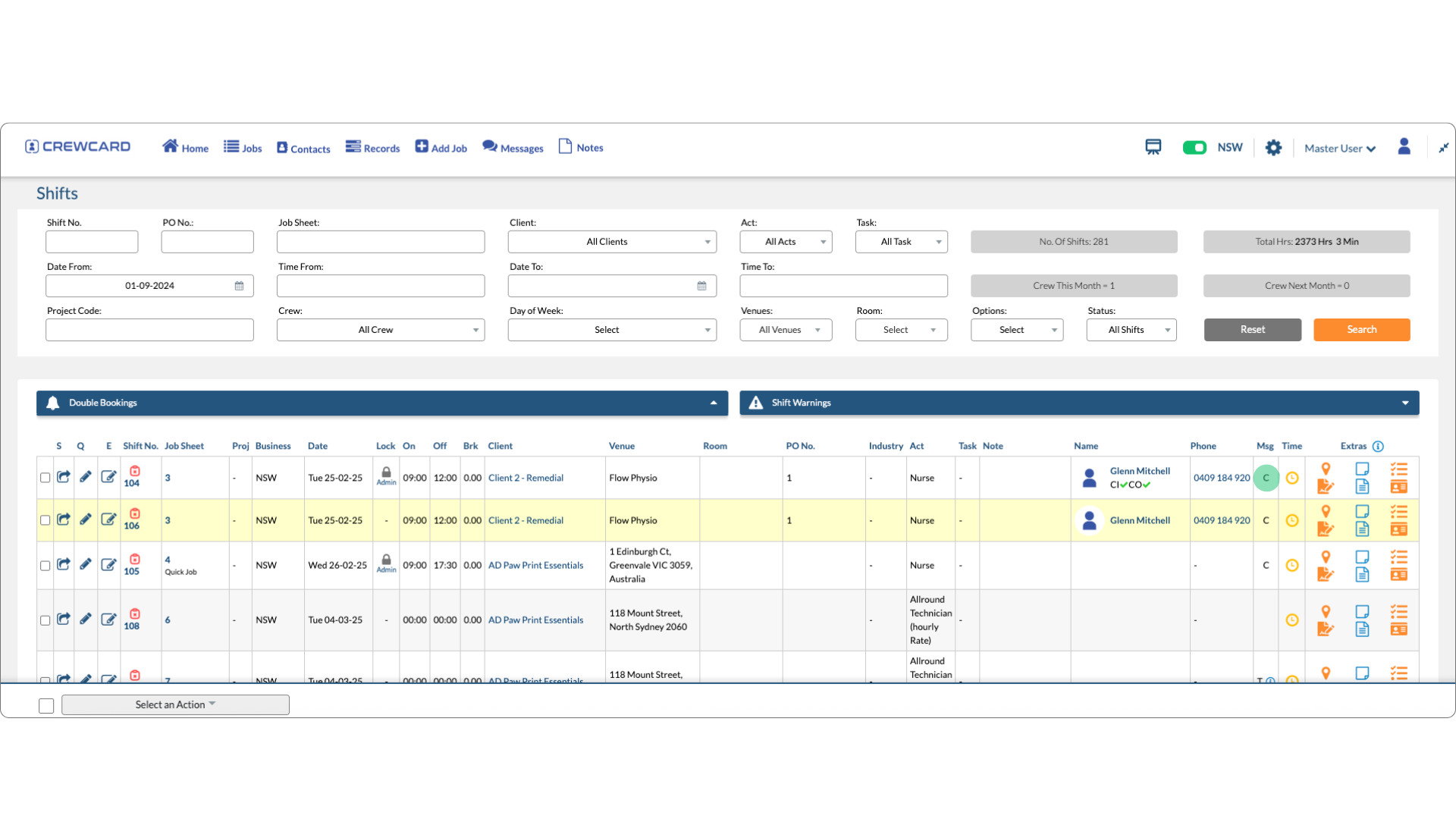Click the share icon for shift 104
This screenshot has width=1456, height=819.
click(64, 477)
